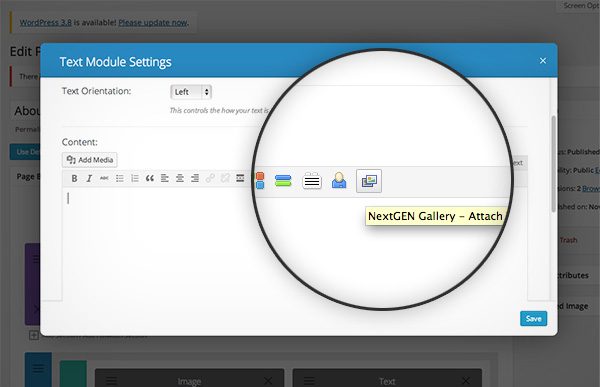Screen dimensions: 600x387
Task: Click Add Media button
Action: point(90,160)
